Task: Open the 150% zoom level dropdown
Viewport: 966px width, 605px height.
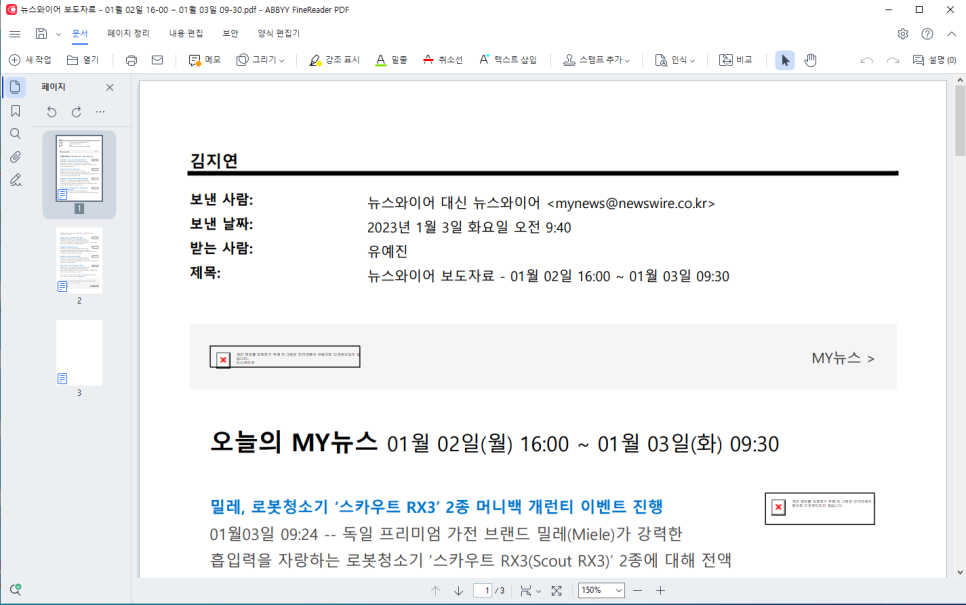Action: click(601, 590)
